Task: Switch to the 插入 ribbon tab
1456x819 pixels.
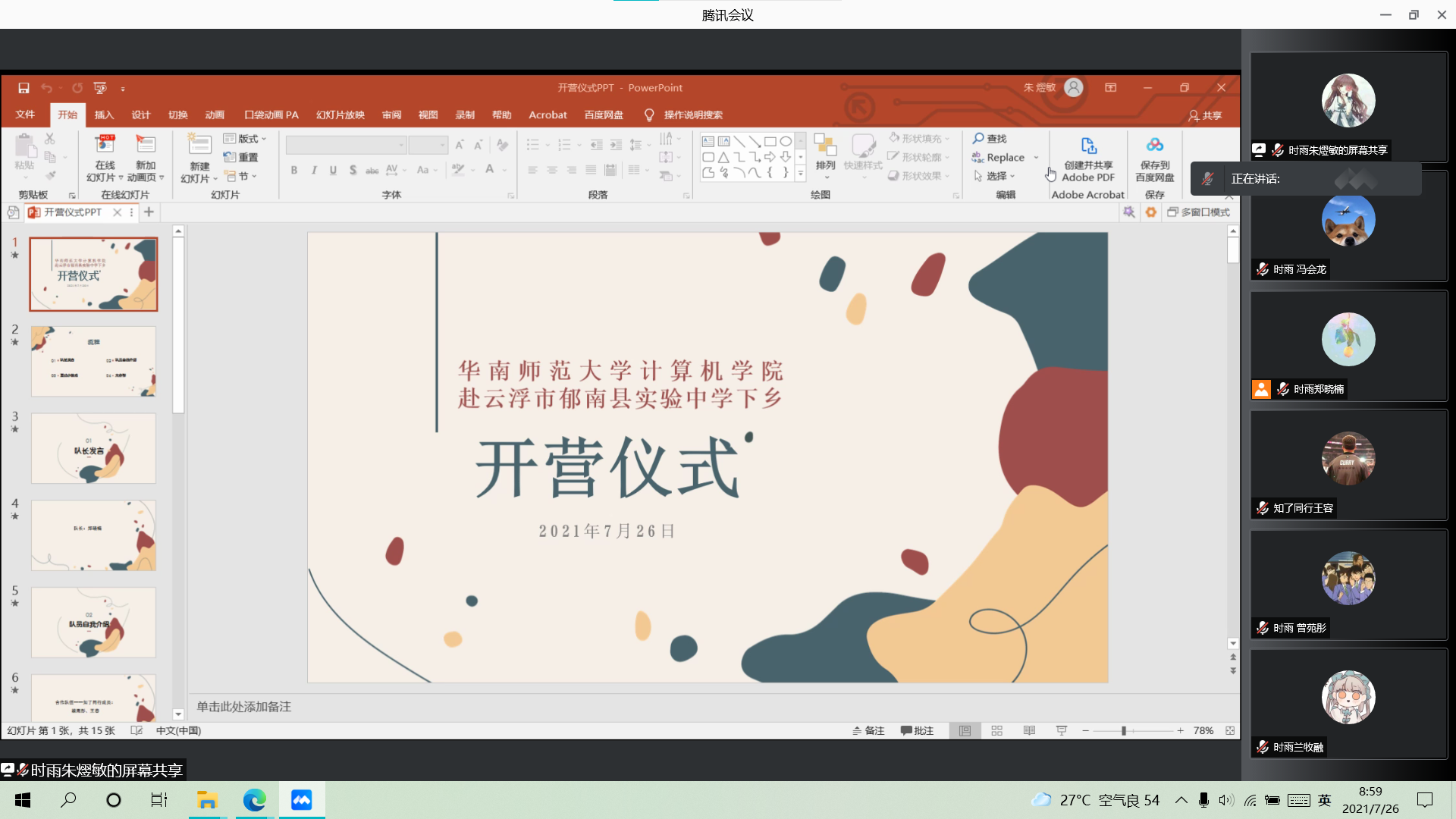Action: point(104,115)
